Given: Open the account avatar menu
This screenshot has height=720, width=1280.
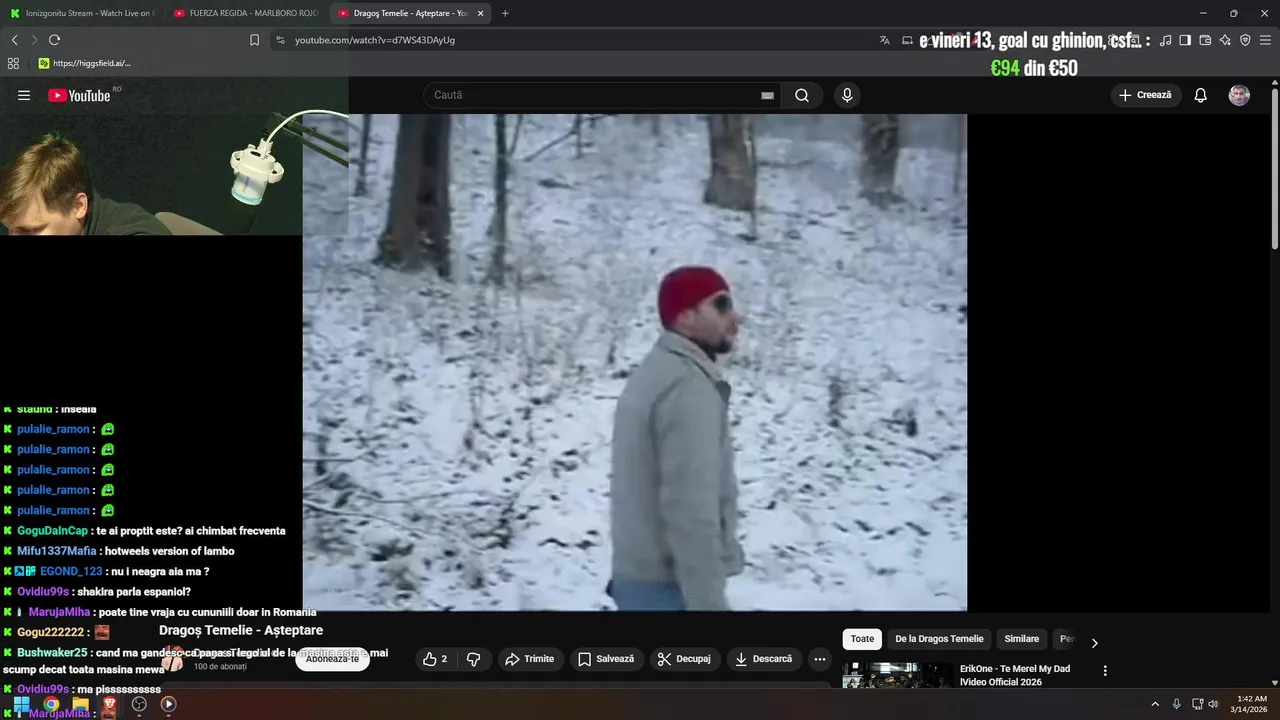Looking at the screenshot, I should click(x=1239, y=95).
